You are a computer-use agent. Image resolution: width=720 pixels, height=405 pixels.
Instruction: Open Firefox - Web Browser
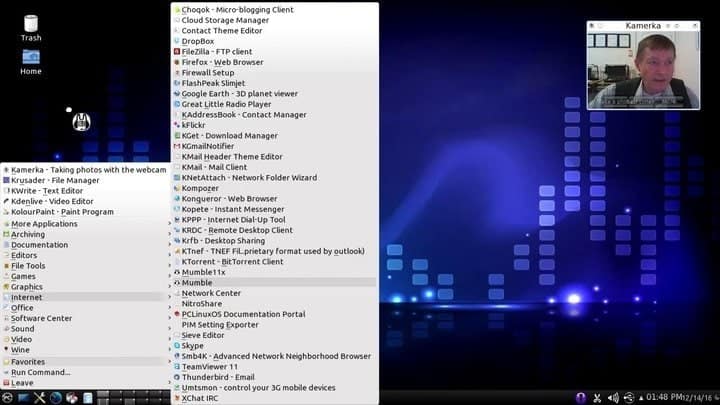275,62
